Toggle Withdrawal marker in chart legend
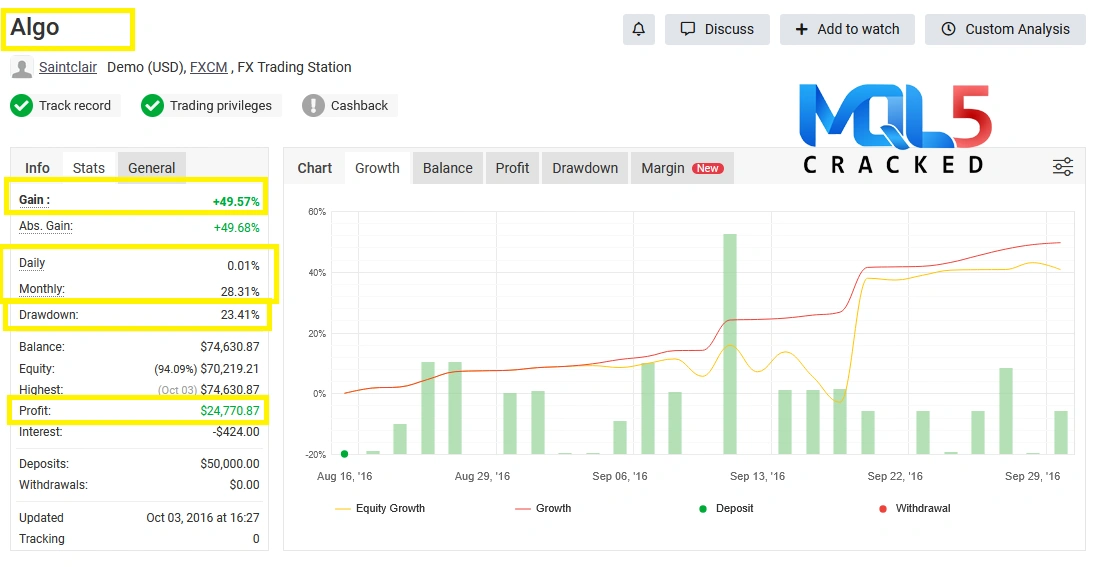This screenshot has width=1105, height=567. [x=914, y=508]
